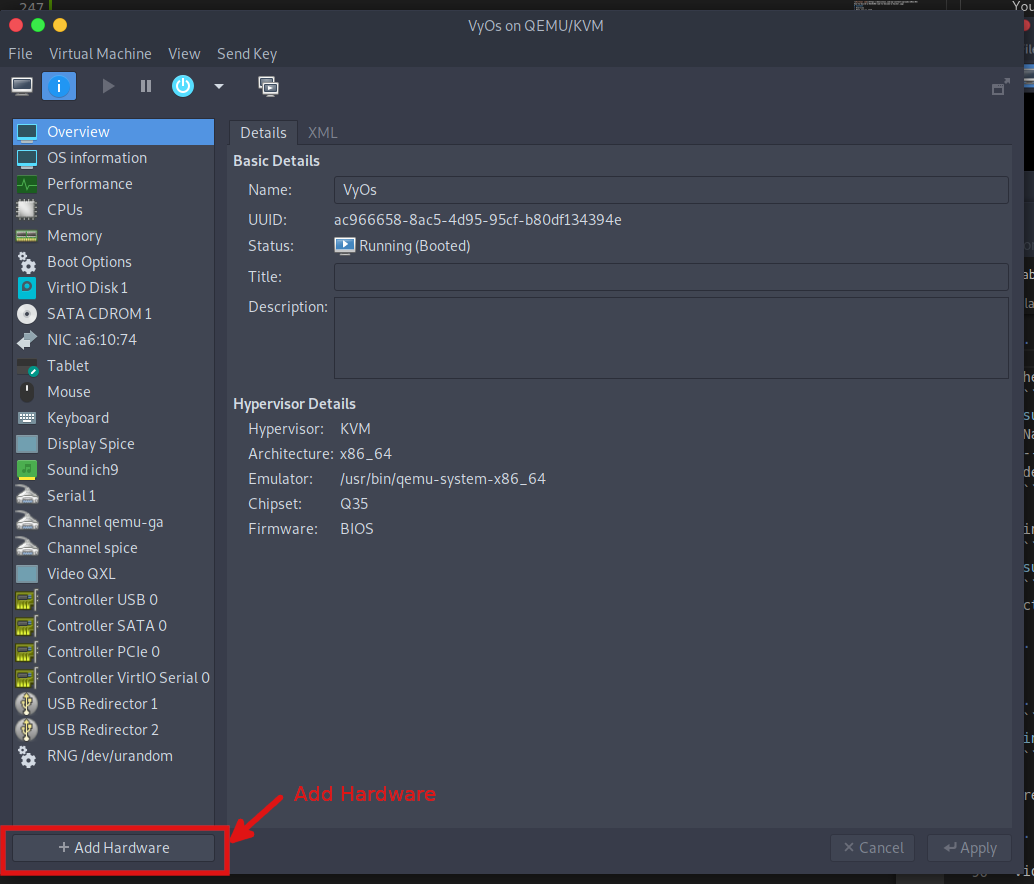
Task: Click the BIOS firmware value
Action: (357, 529)
